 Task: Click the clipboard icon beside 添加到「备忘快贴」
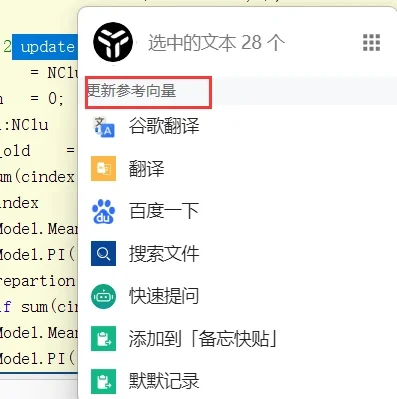(104, 339)
